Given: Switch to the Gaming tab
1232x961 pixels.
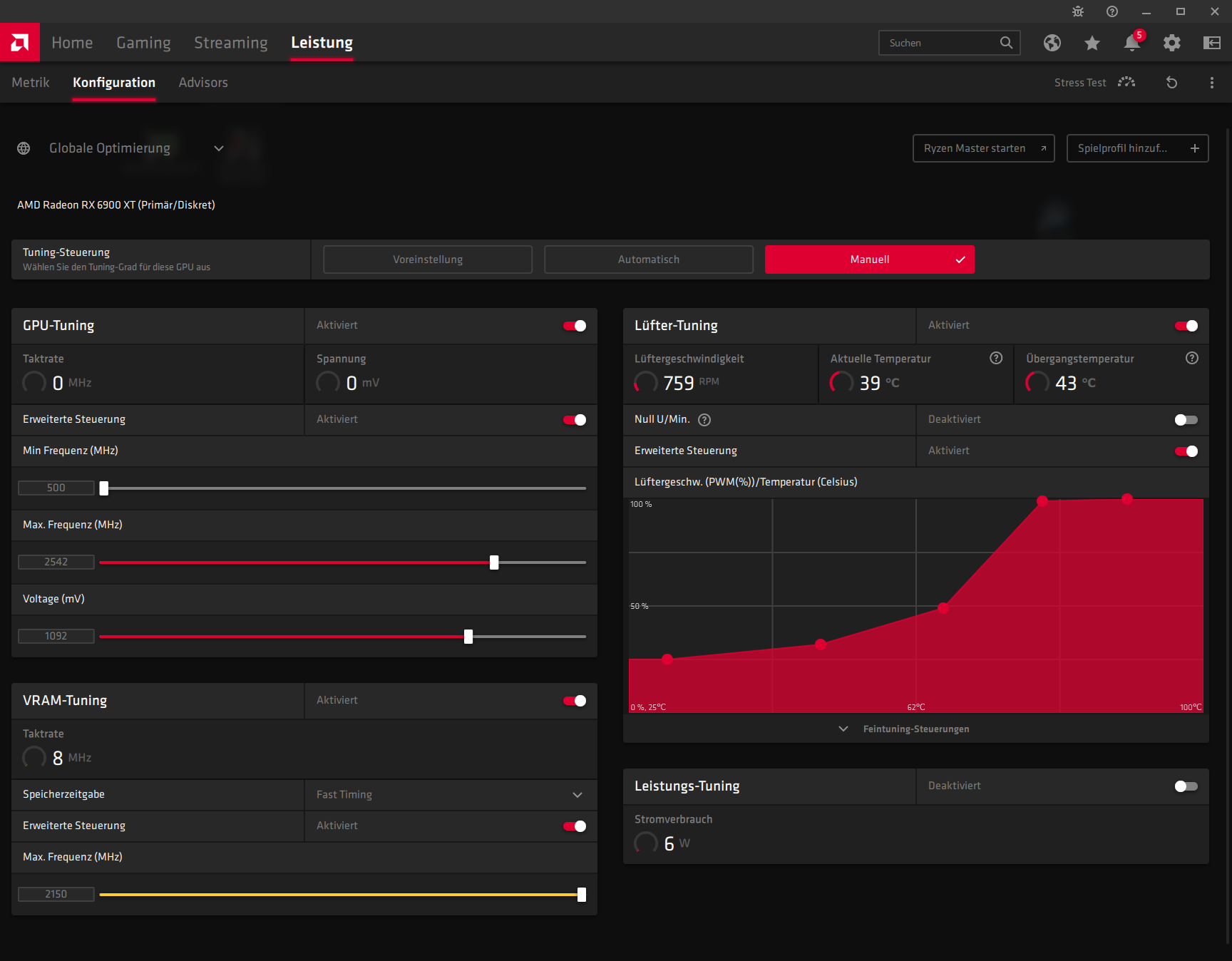Looking at the screenshot, I should click(143, 43).
